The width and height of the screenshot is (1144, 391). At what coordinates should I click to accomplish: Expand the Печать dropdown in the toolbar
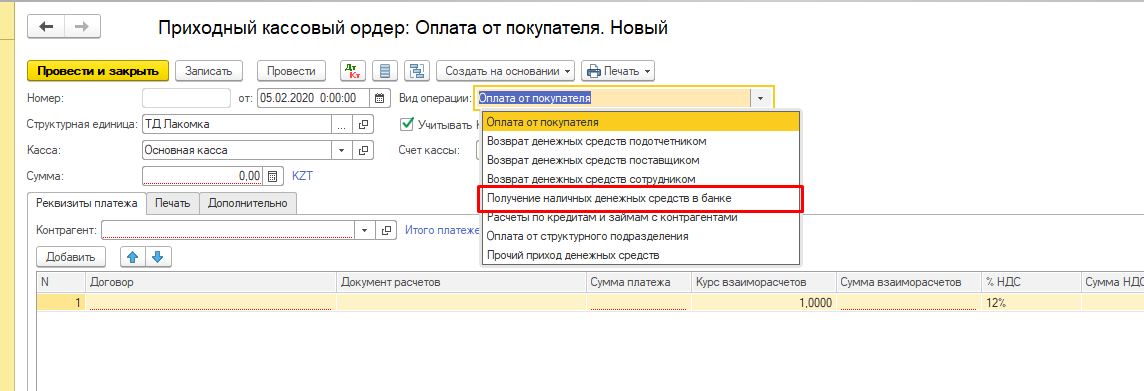(x=618, y=71)
